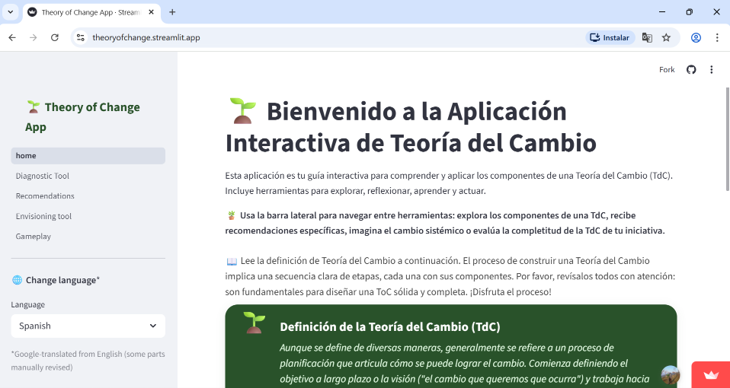This screenshot has width=730, height=388.
Task: Click the open book icon before Lee la definición
Action: click(231, 261)
